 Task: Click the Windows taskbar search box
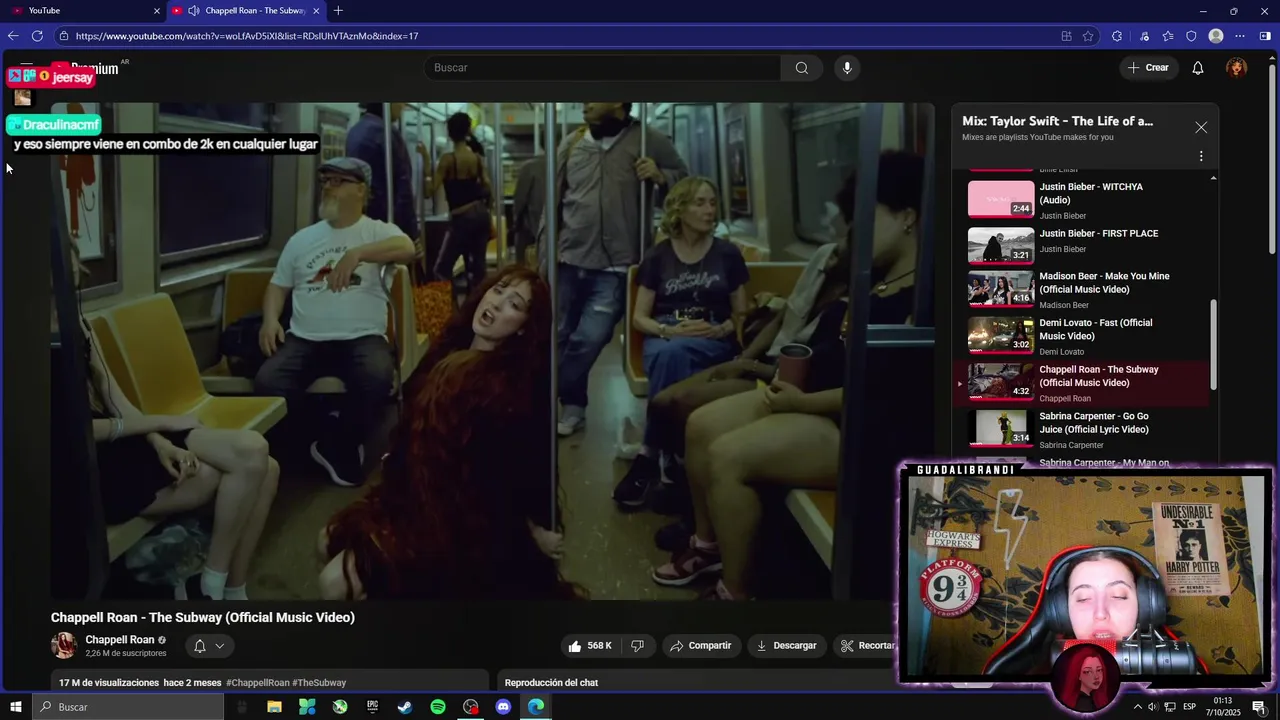click(x=128, y=707)
